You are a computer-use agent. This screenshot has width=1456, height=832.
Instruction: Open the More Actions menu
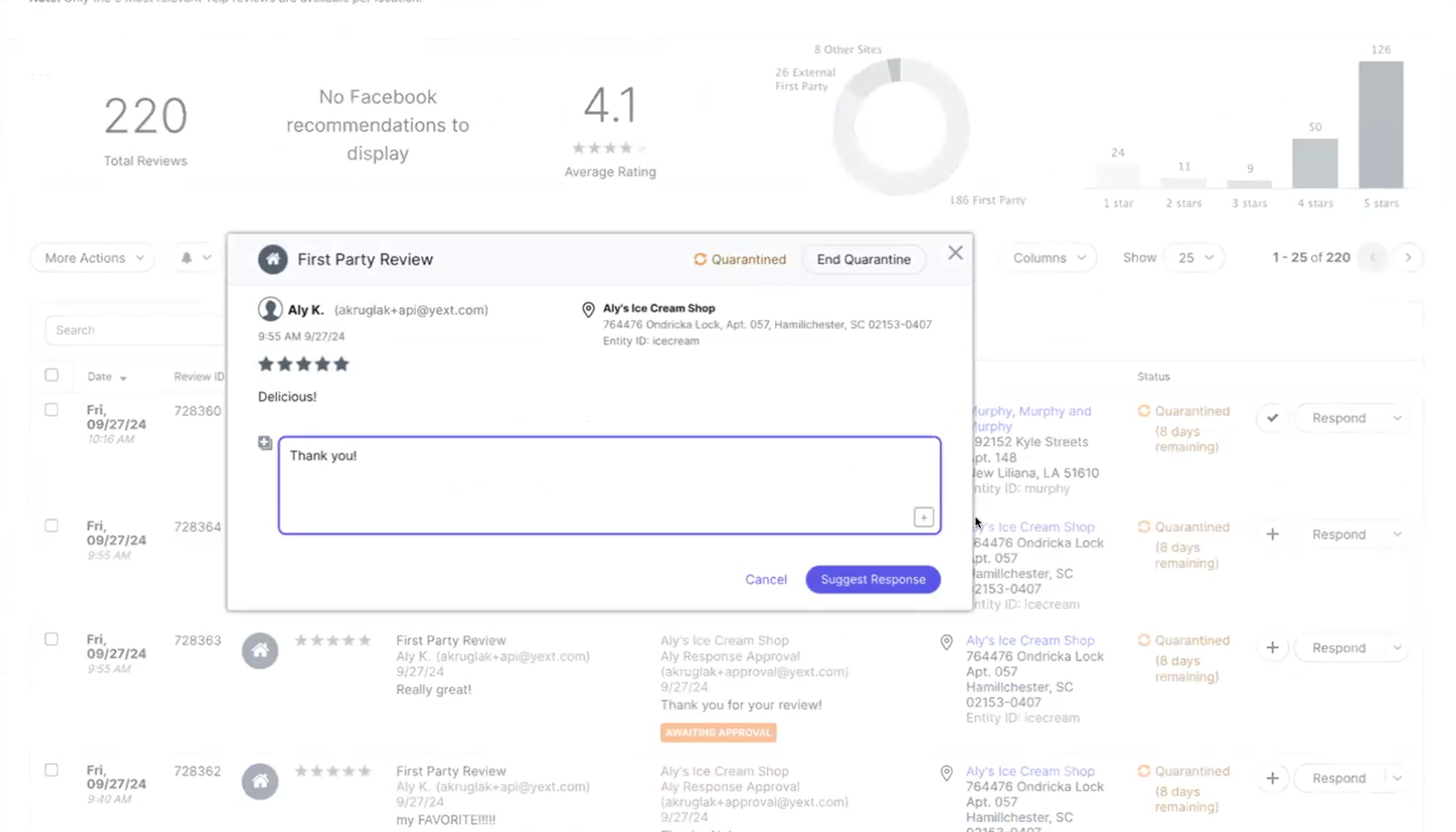(90, 258)
